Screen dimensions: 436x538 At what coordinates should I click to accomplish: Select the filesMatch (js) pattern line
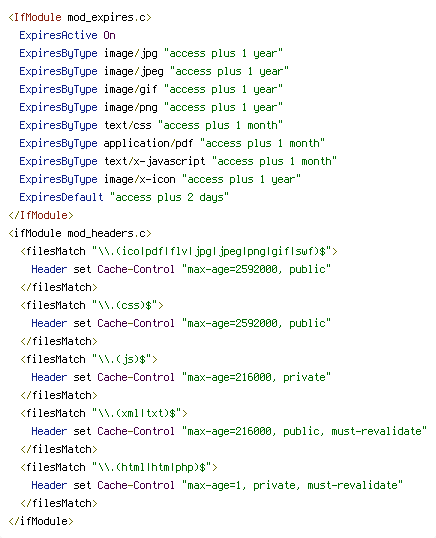(89, 359)
